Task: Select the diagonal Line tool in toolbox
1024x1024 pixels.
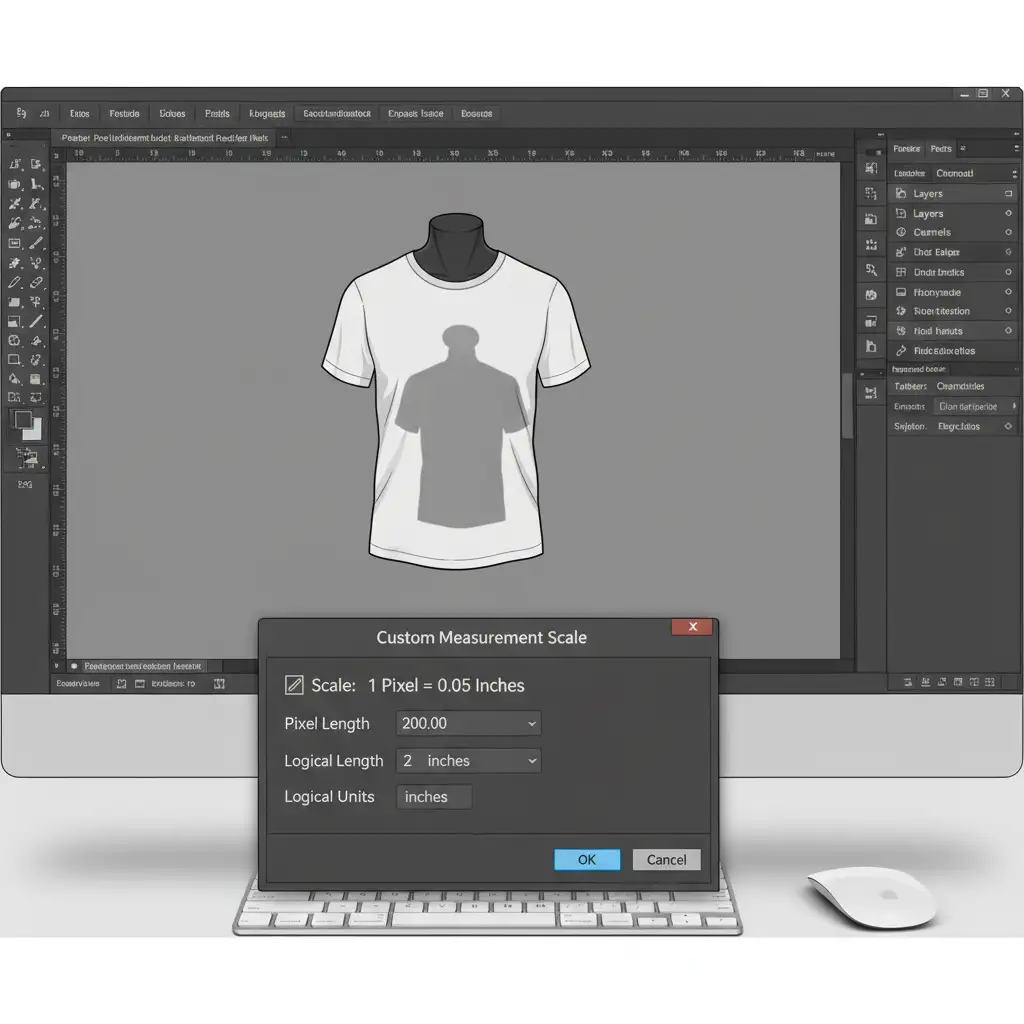Action: point(37,322)
